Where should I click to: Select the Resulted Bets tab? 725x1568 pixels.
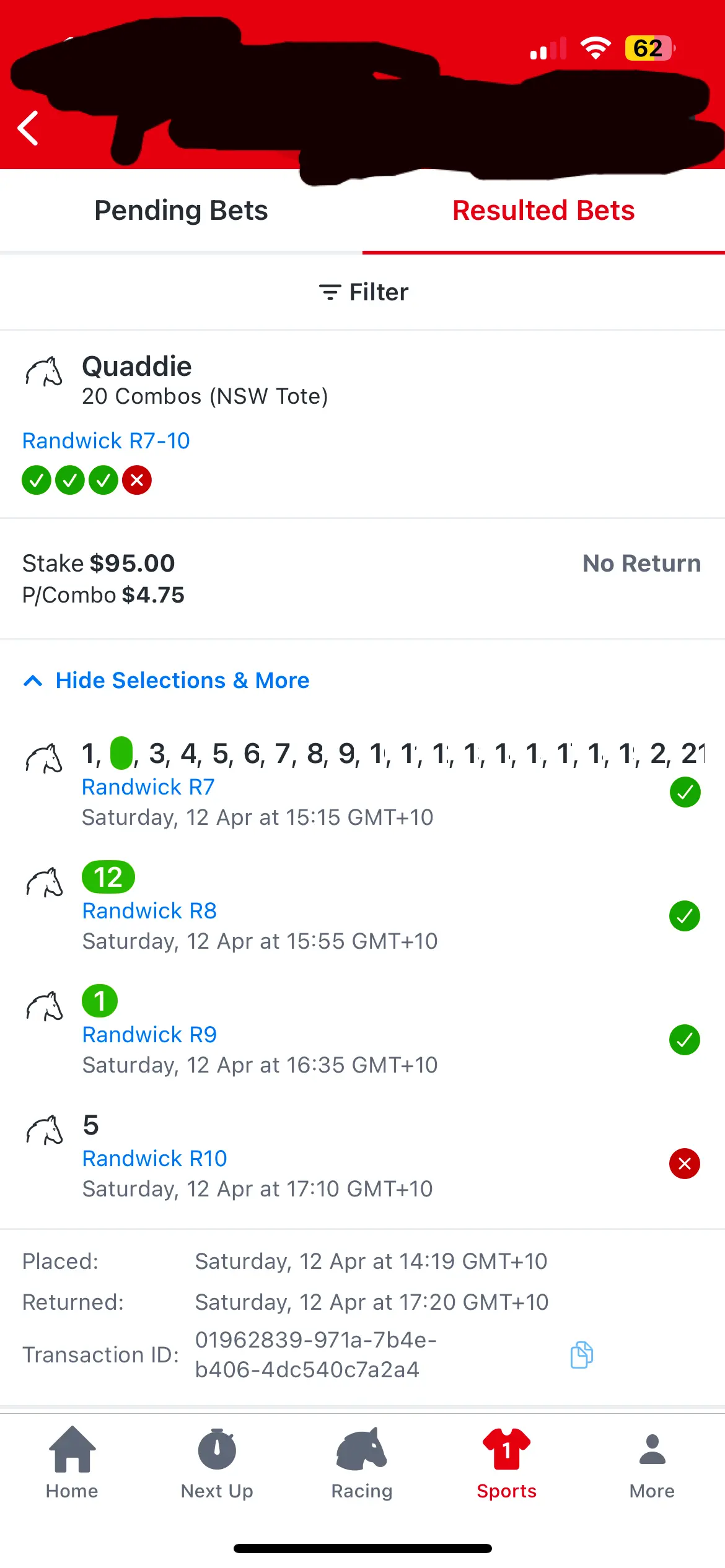543,211
